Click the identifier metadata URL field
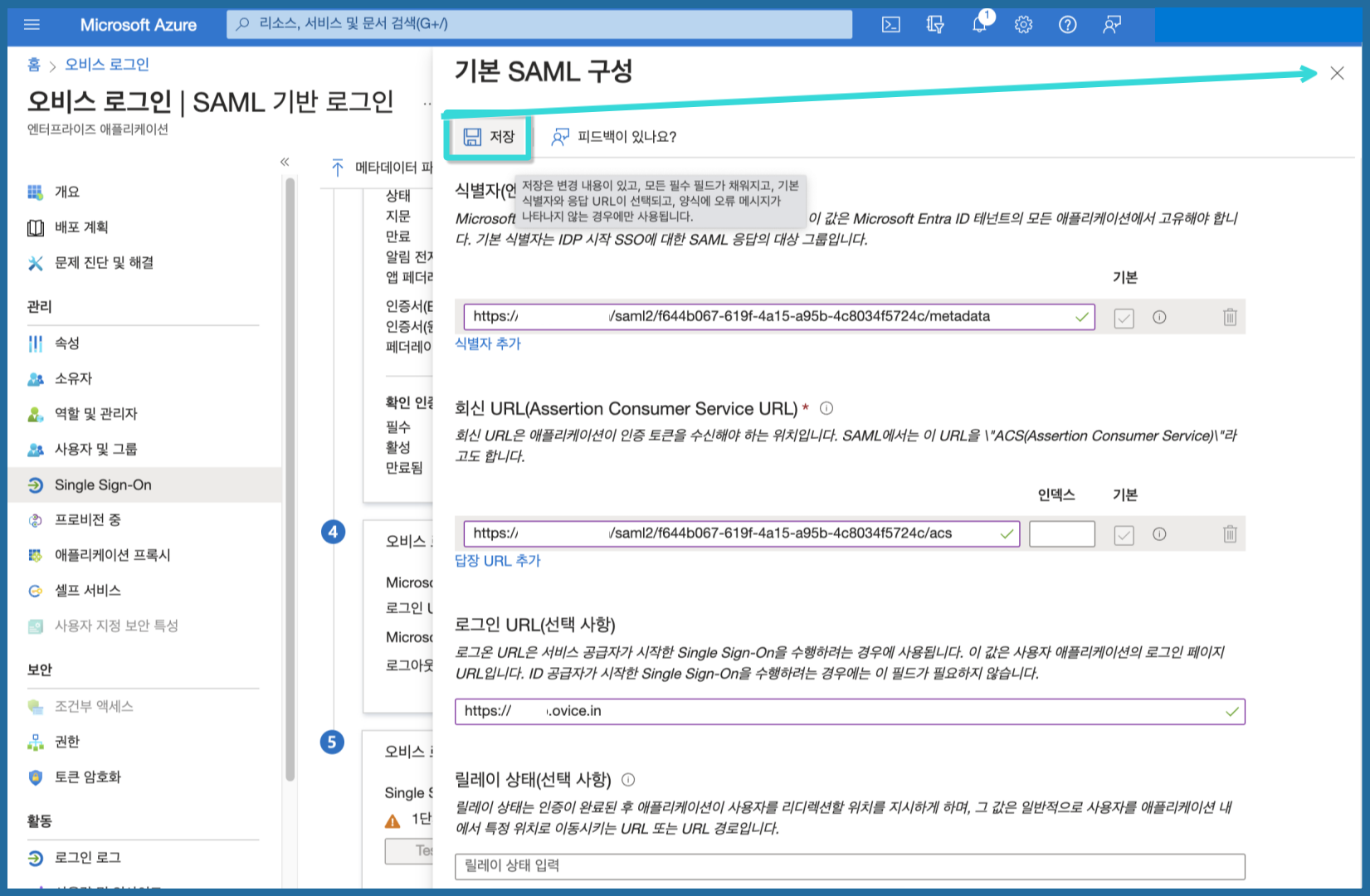Screen dimensions: 1370x896 point(779,317)
